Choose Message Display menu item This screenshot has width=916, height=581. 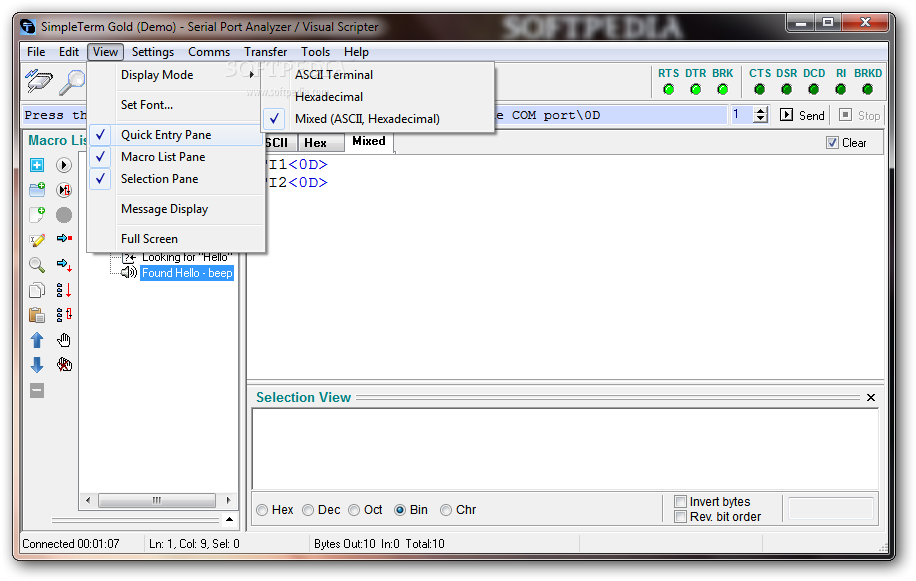click(x=175, y=209)
